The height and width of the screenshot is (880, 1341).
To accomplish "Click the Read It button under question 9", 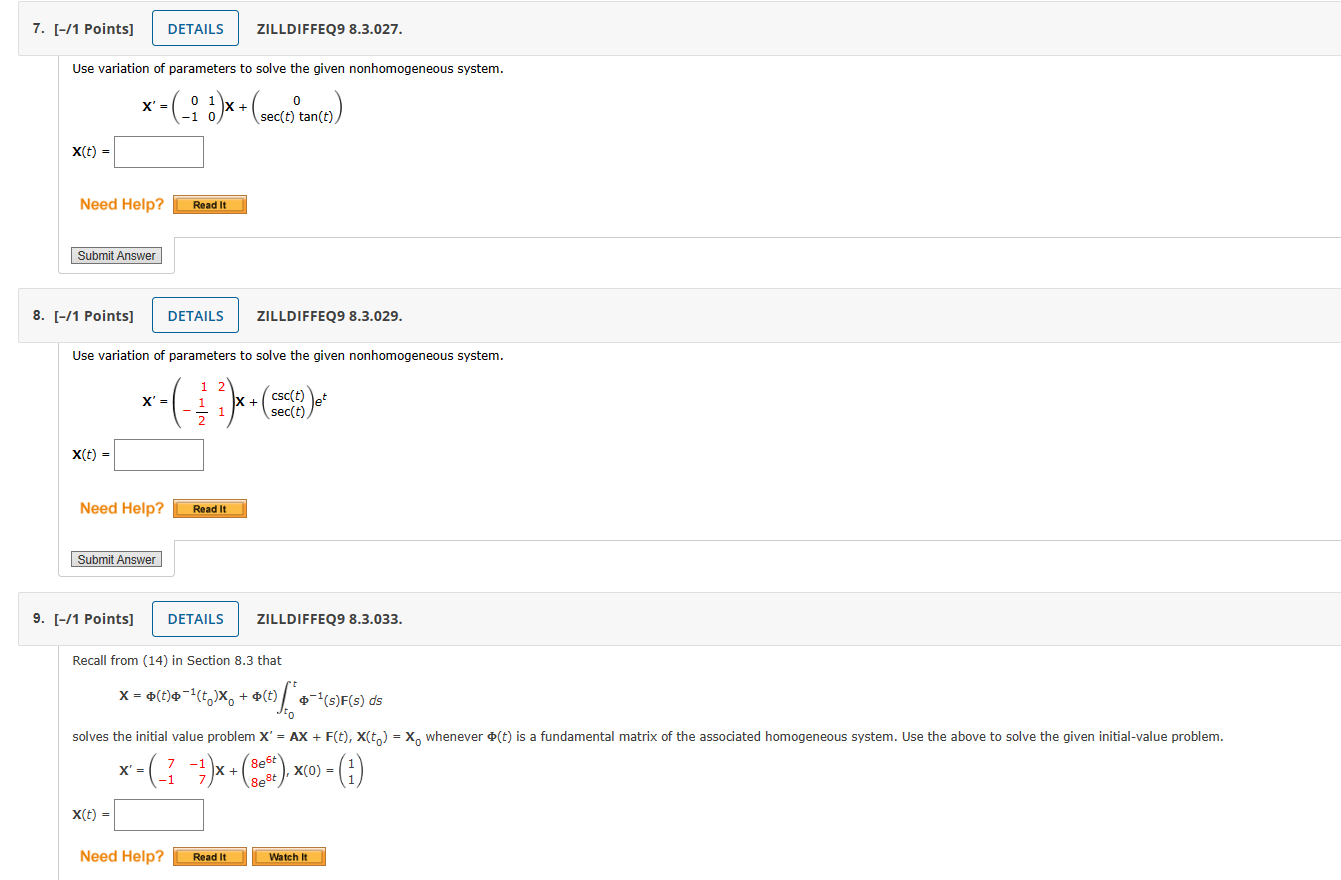I will (x=209, y=856).
